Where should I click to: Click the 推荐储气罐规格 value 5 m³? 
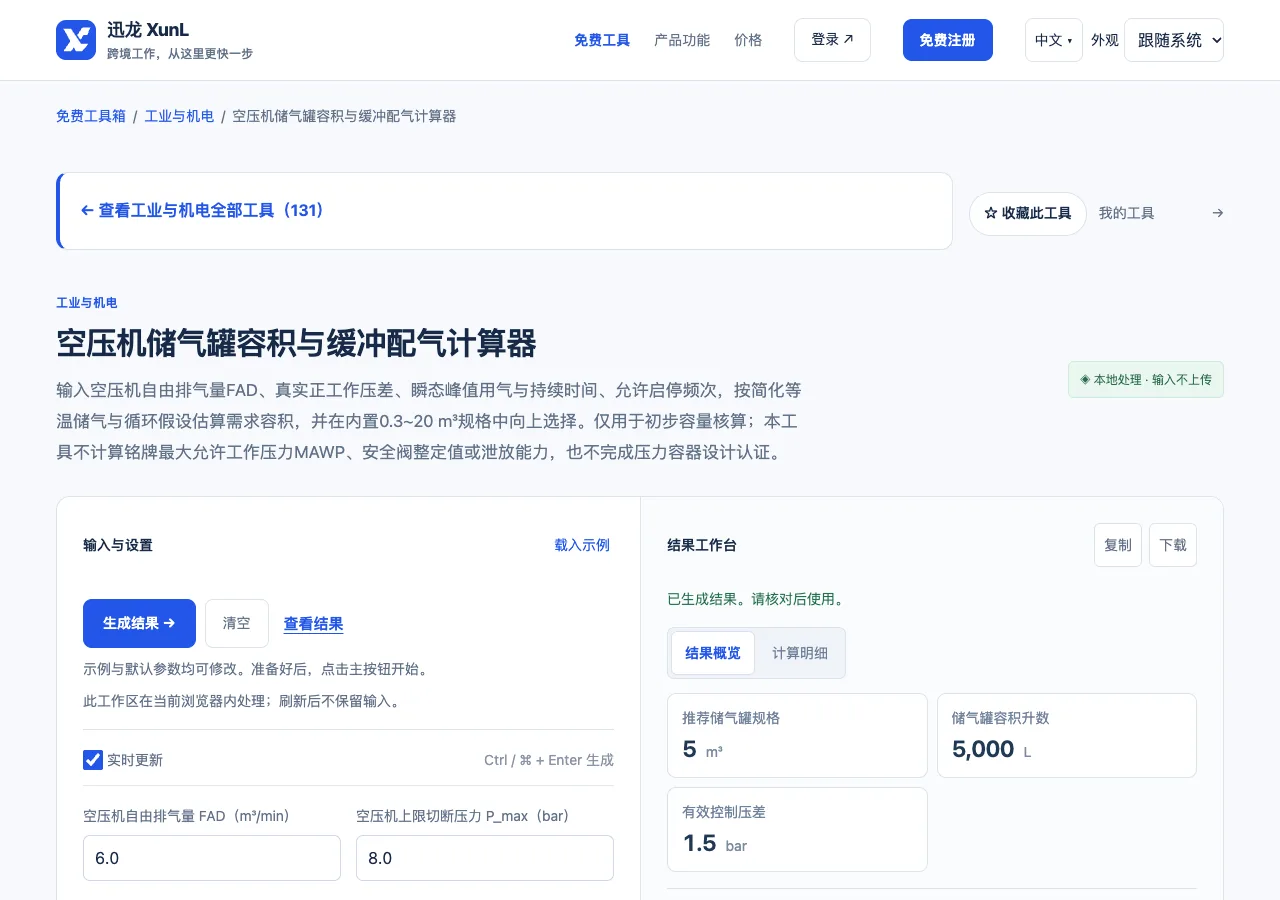coord(703,749)
